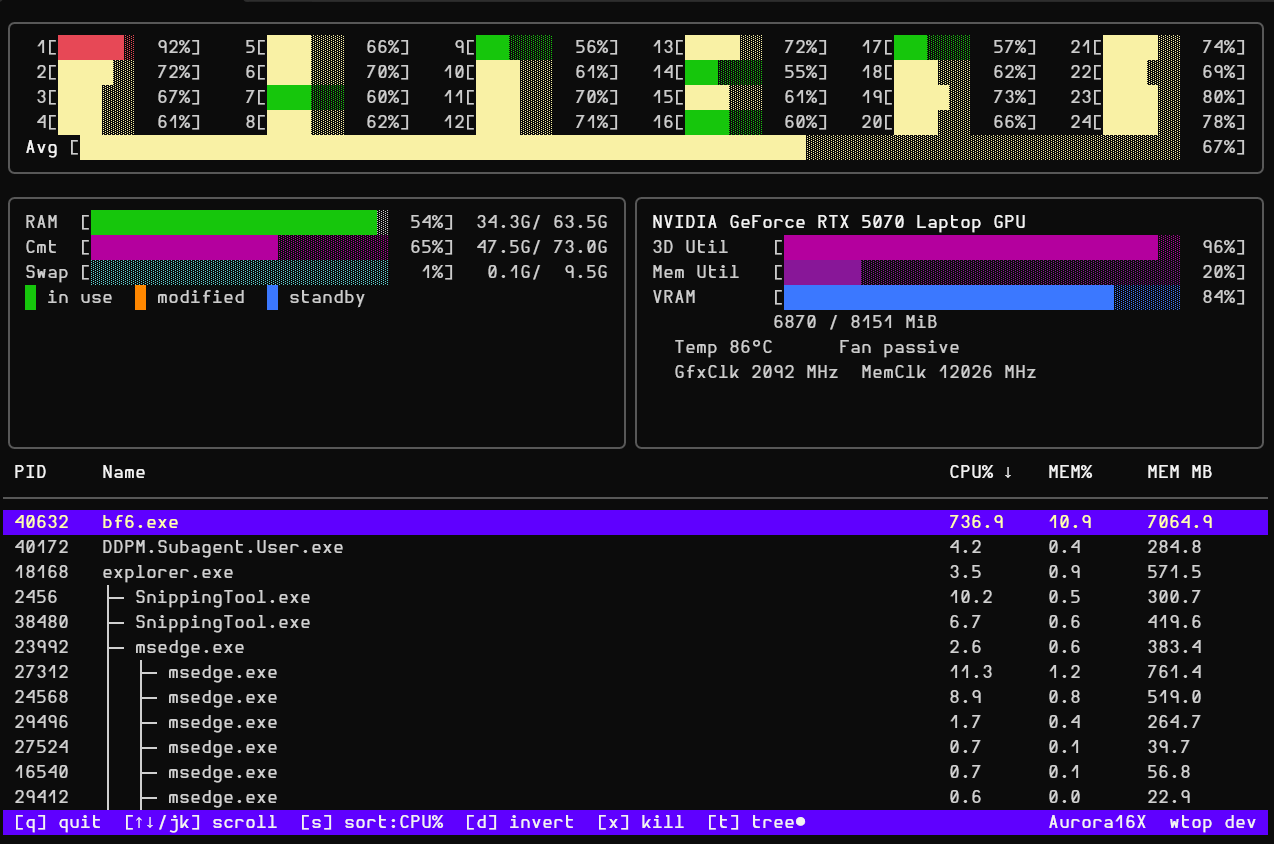Click the [q] quit shortcut
This screenshot has width=1274, height=844.
coord(58,822)
